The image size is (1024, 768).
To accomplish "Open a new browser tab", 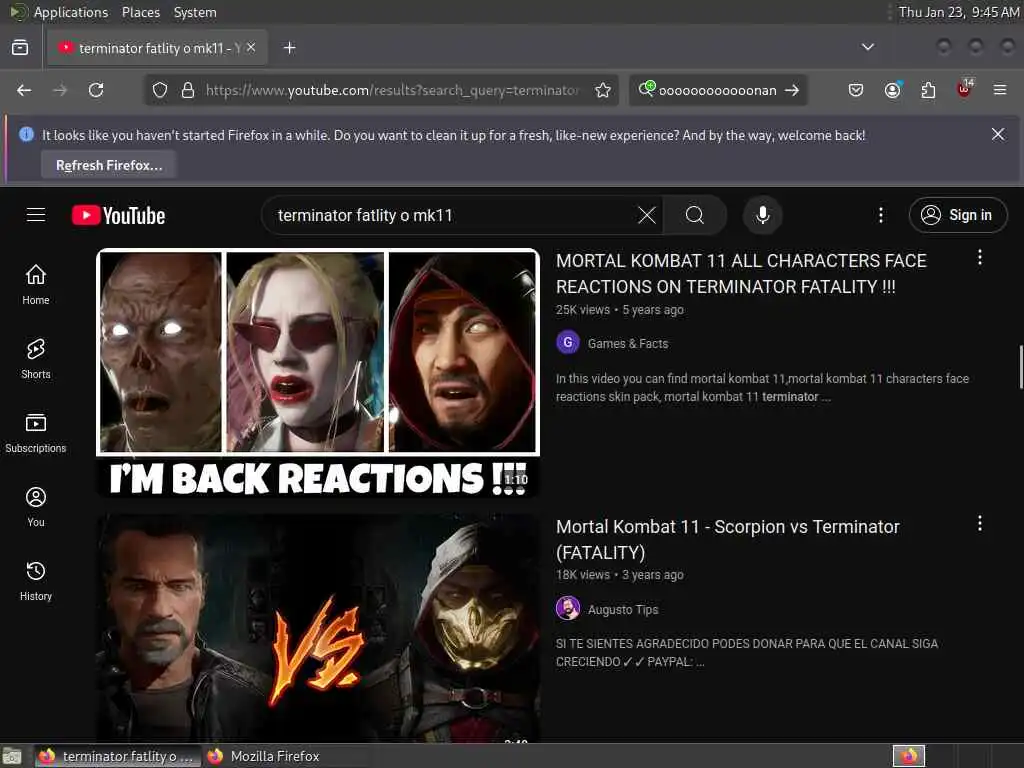I will tap(289, 48).
